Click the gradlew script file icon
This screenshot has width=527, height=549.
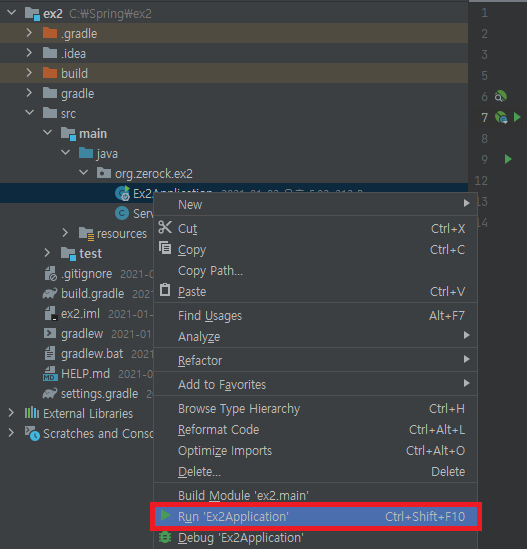point(50,333)
